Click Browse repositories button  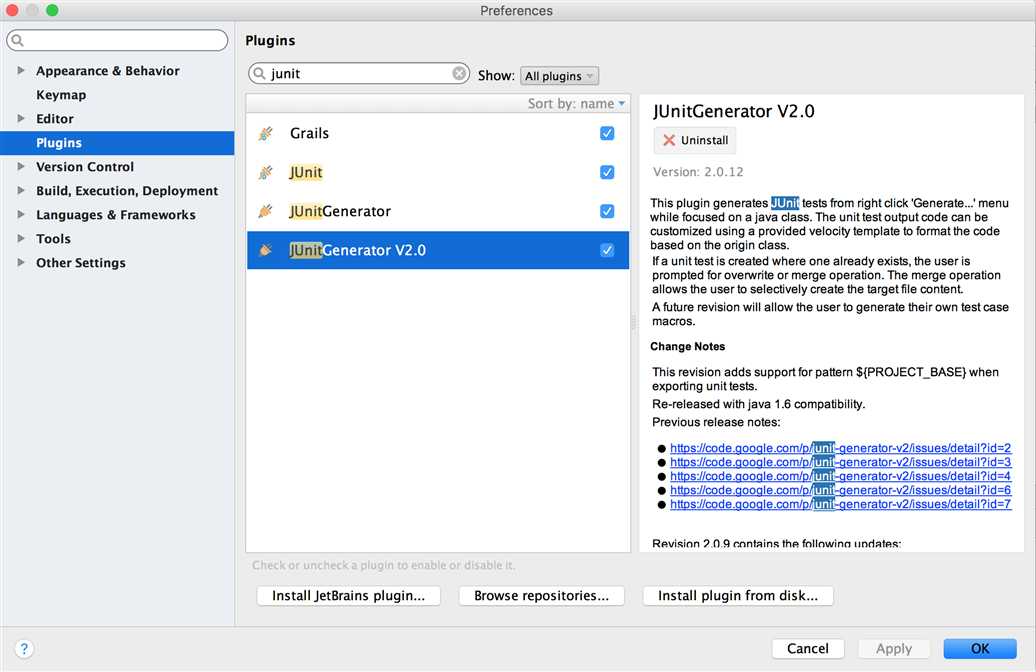[x=541, y=595]
